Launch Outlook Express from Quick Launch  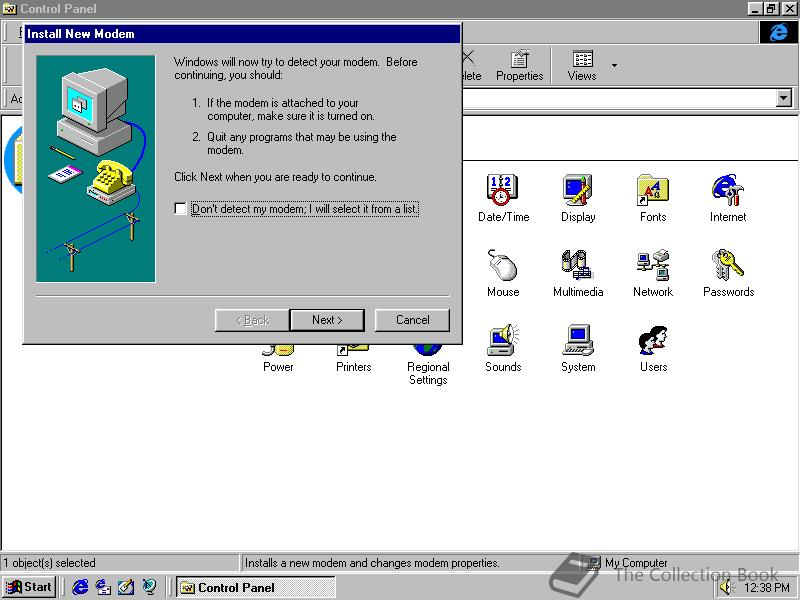103,587
